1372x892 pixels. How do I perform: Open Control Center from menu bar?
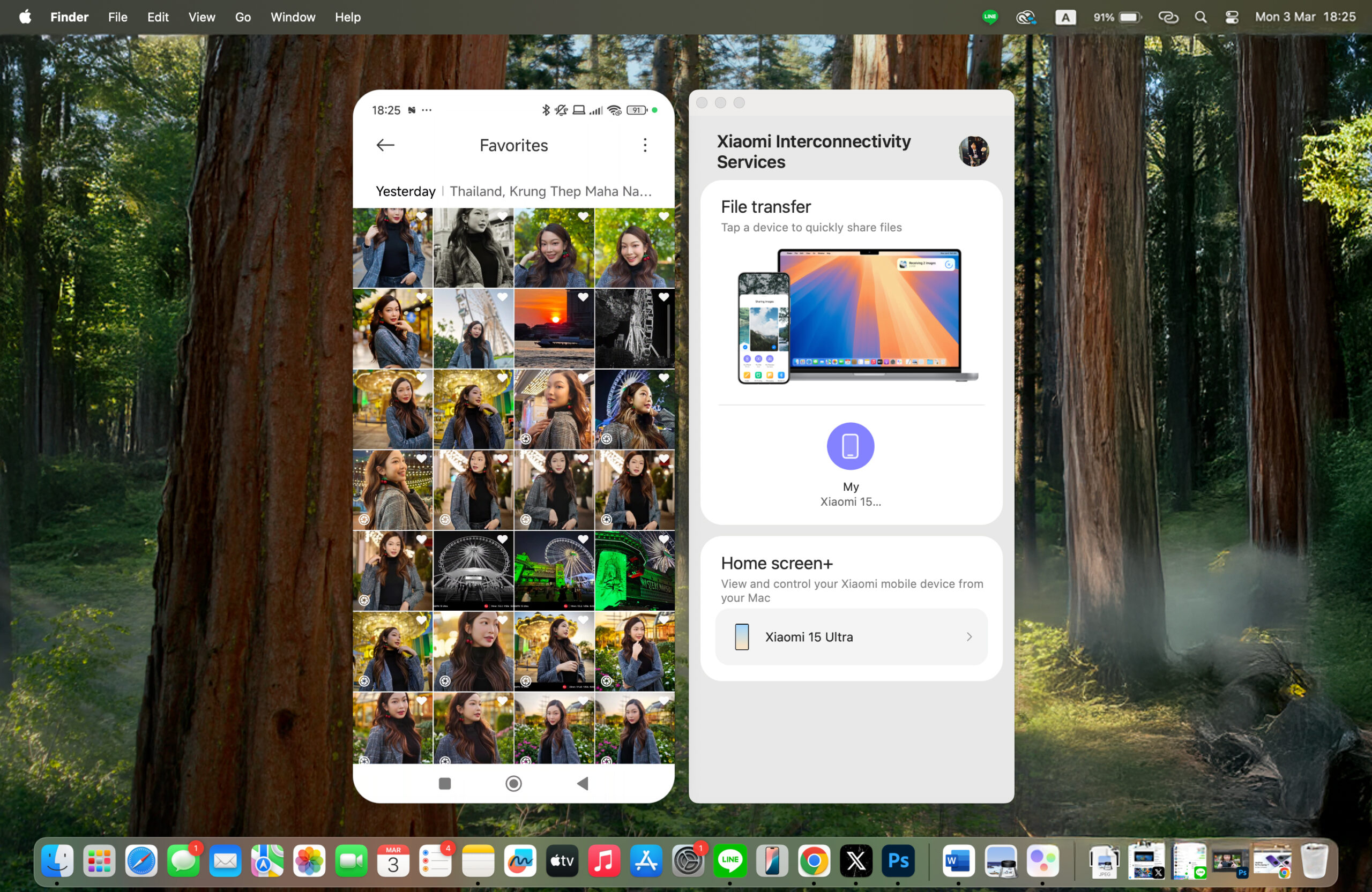coord(1232,17)
